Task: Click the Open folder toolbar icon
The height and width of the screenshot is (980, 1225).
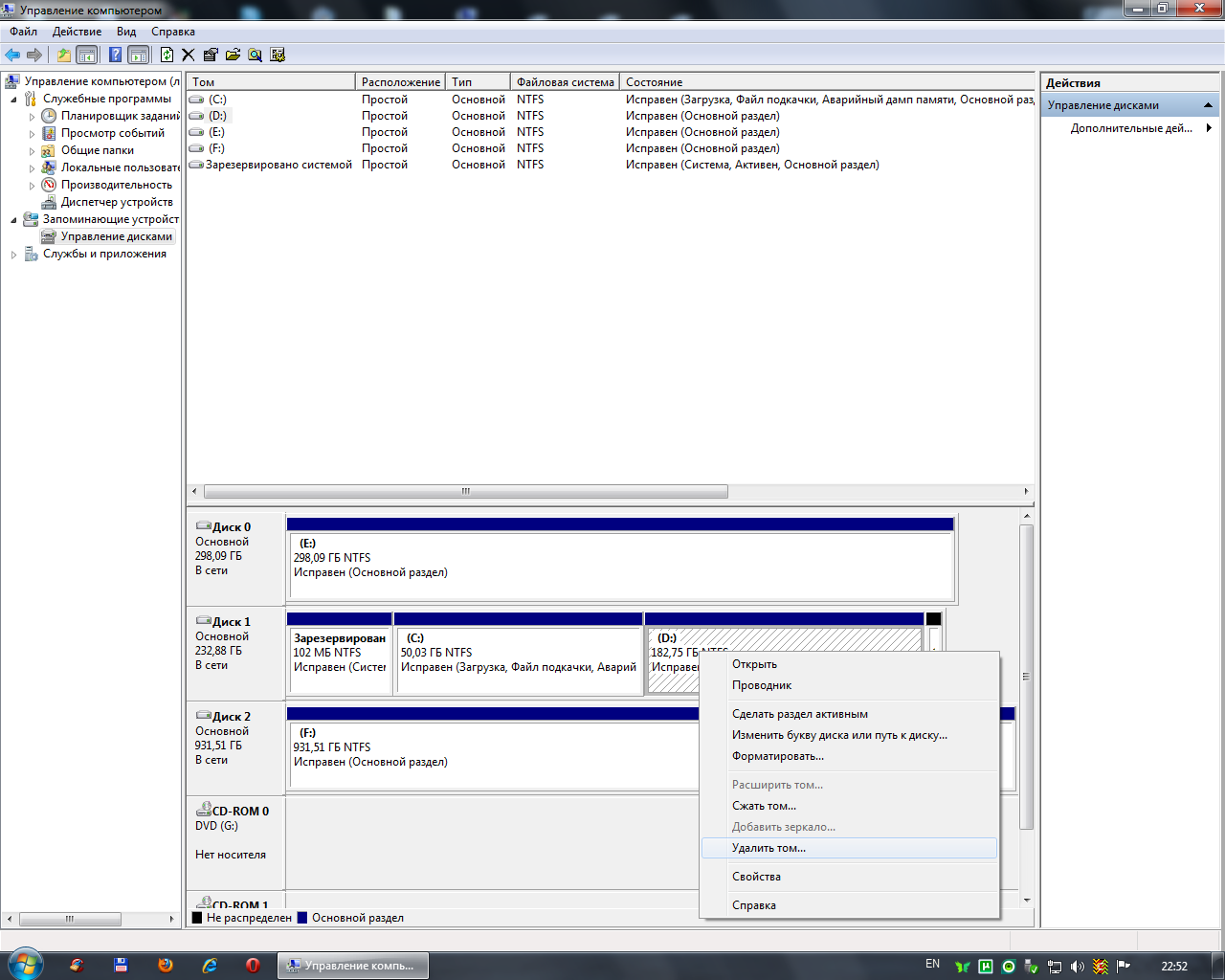Action: click(233, 55)
